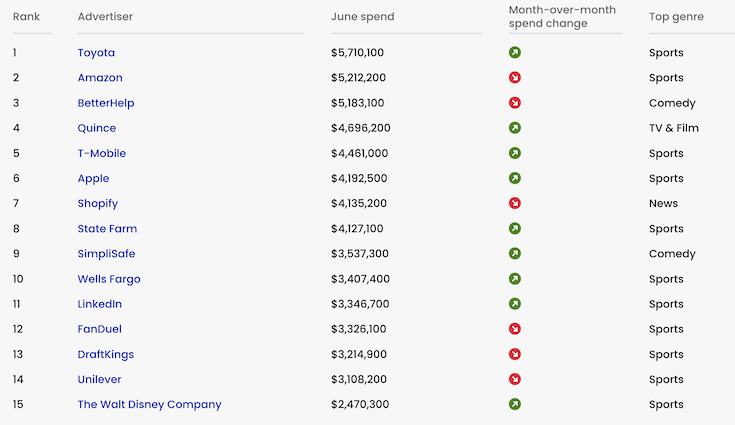Click SimpliSafe's green upward arrow icon
The image size is (735, 425).
coord(515,254)
